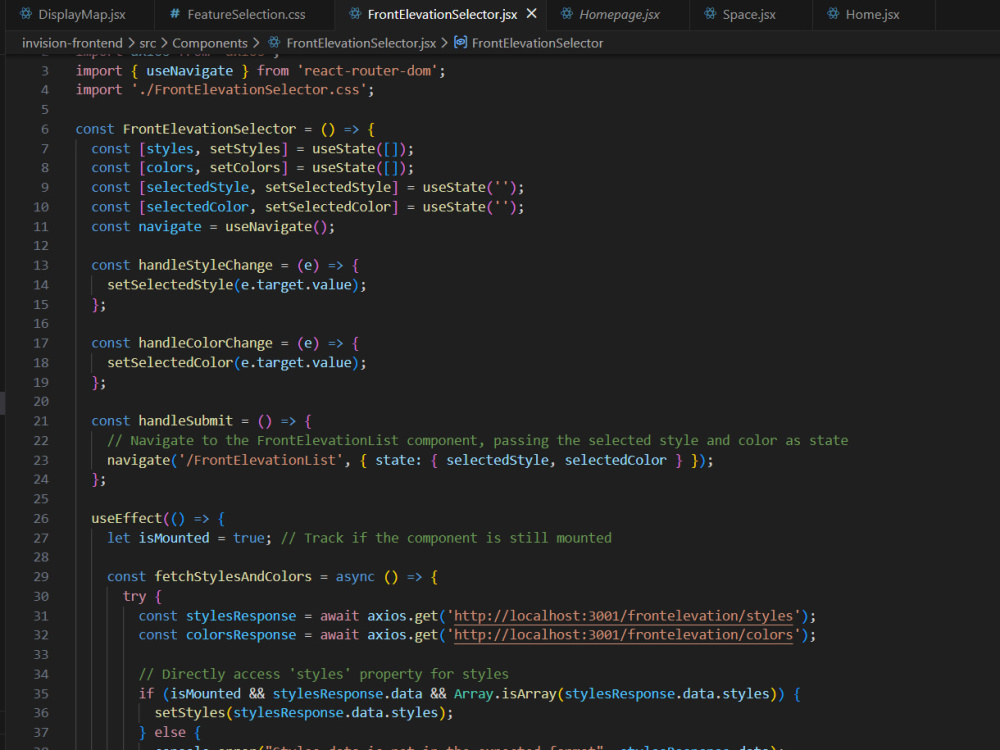Switch to the Space.jsx tab

(x=749, y=14)
